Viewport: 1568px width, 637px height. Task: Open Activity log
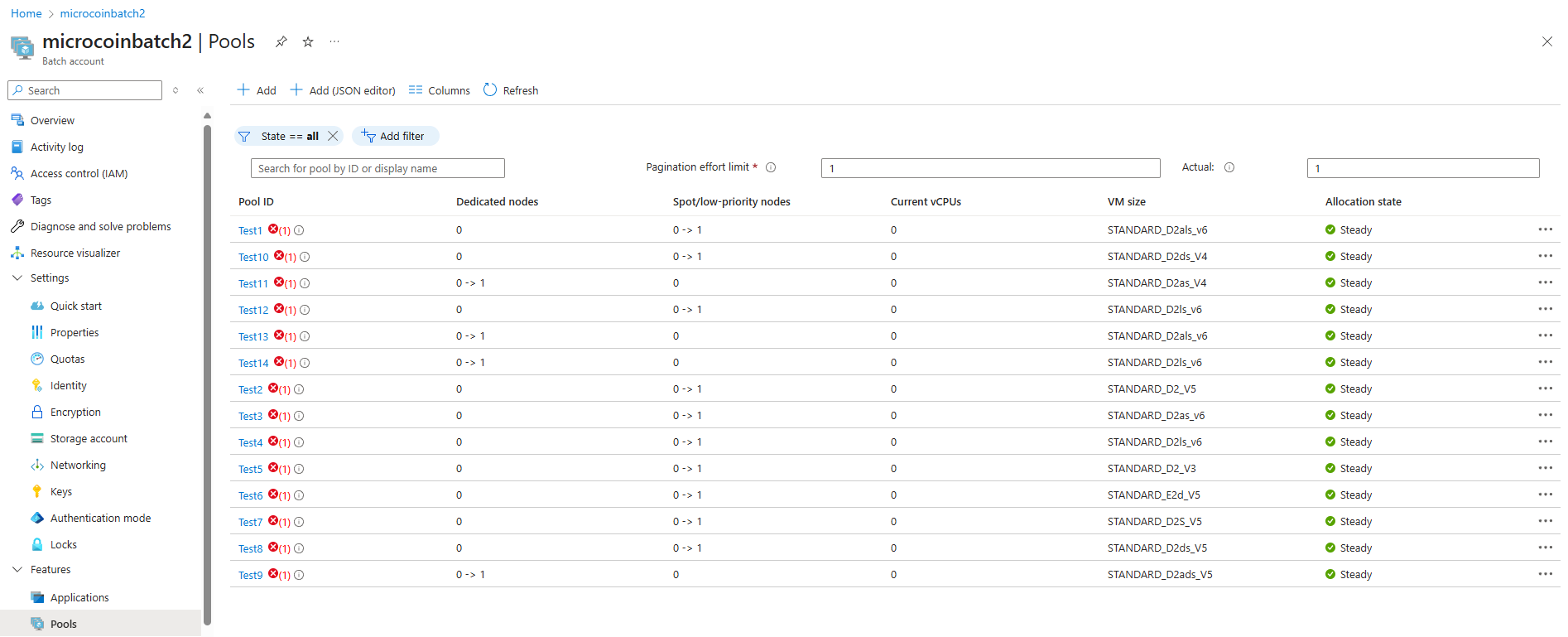56,147
